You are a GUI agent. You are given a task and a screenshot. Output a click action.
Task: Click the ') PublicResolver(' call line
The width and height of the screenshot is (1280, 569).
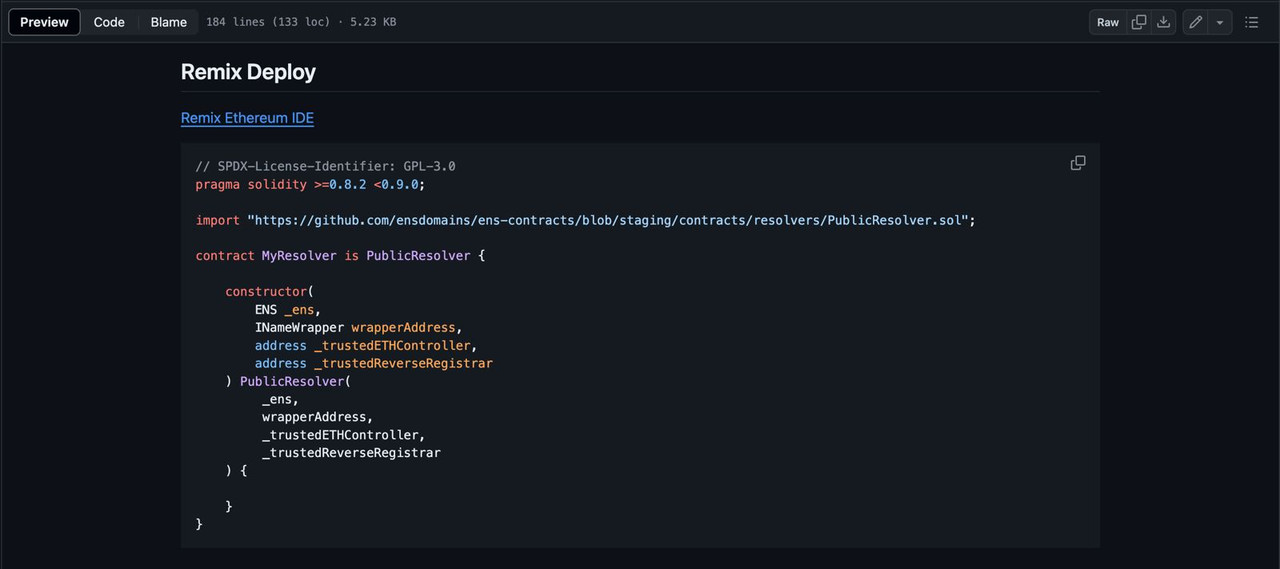(x=288, y=382)
